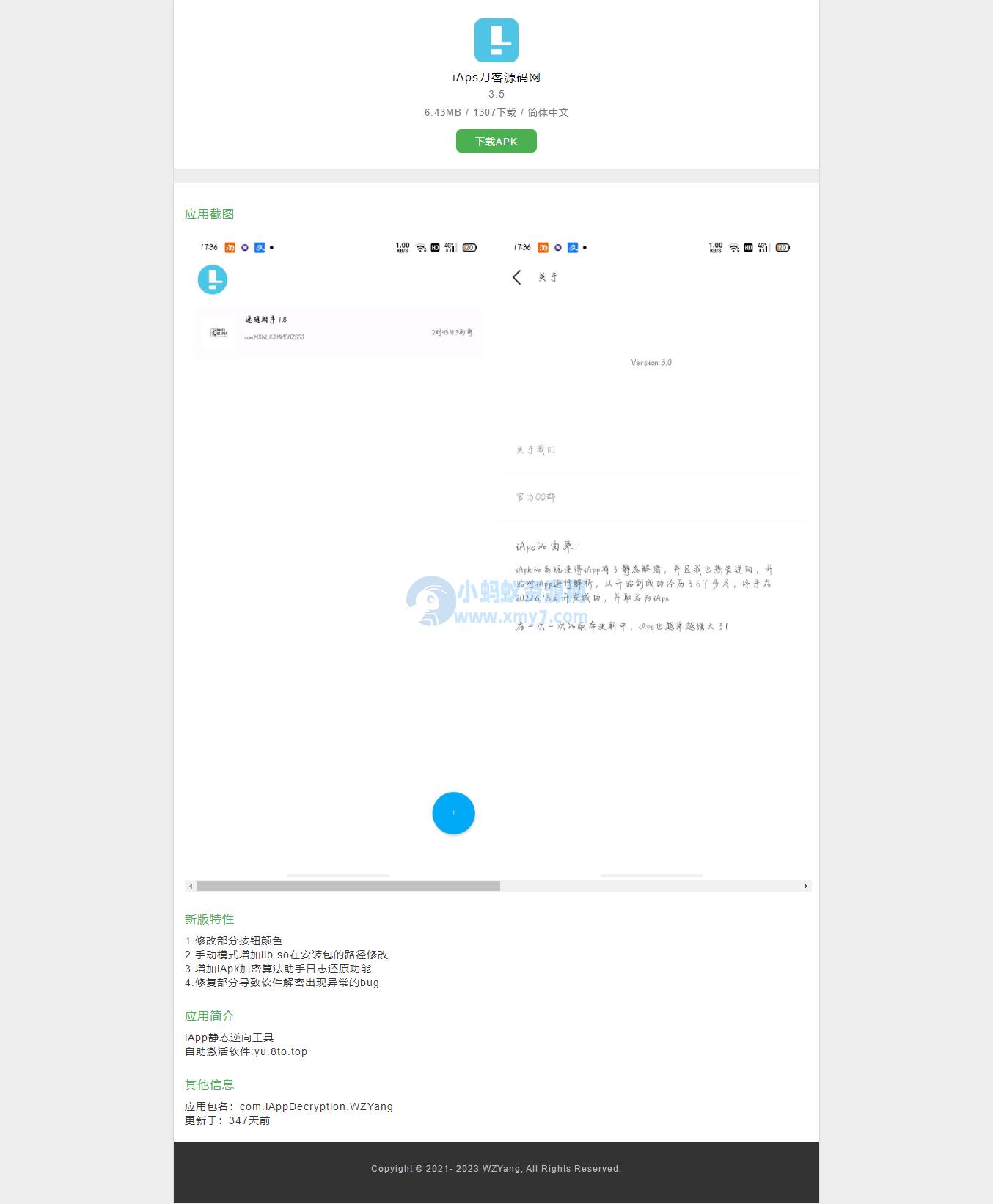
Task: Click the Copyright WZYang footer text
Action: 496,1169
